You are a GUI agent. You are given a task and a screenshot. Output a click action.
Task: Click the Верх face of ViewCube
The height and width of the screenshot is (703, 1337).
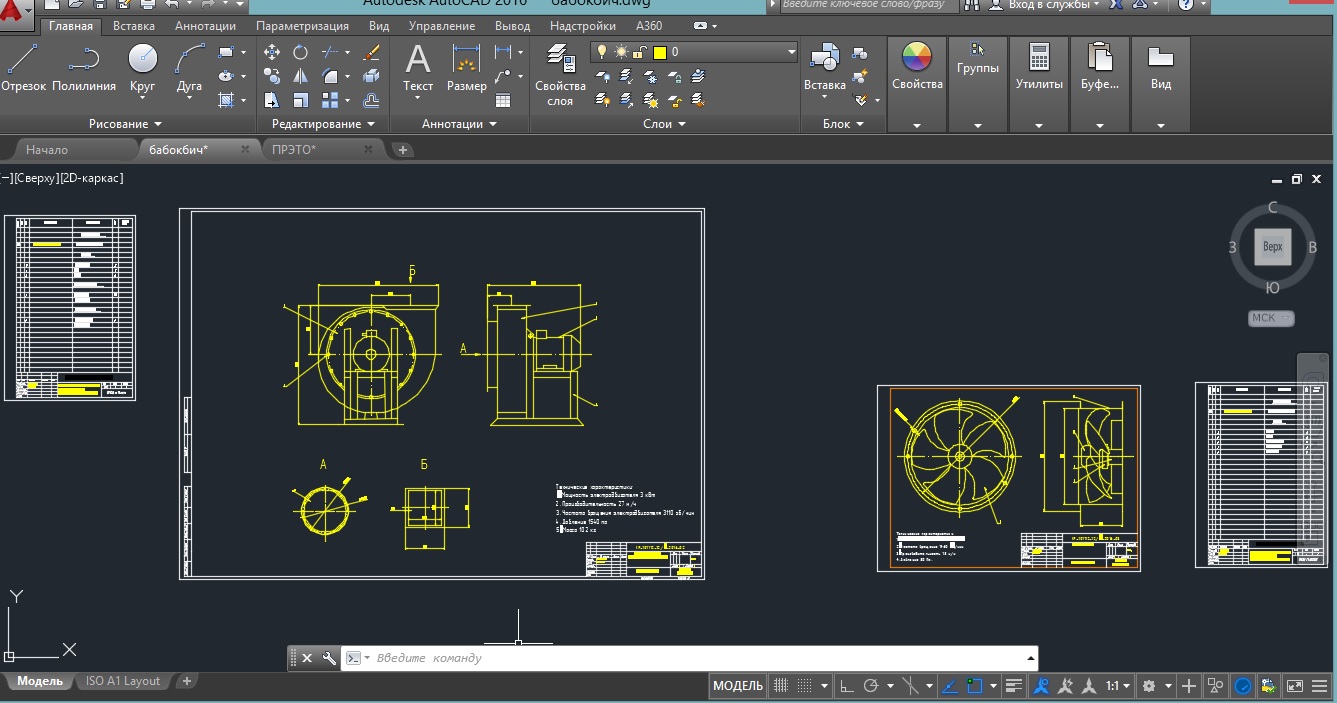[1272, 246]
